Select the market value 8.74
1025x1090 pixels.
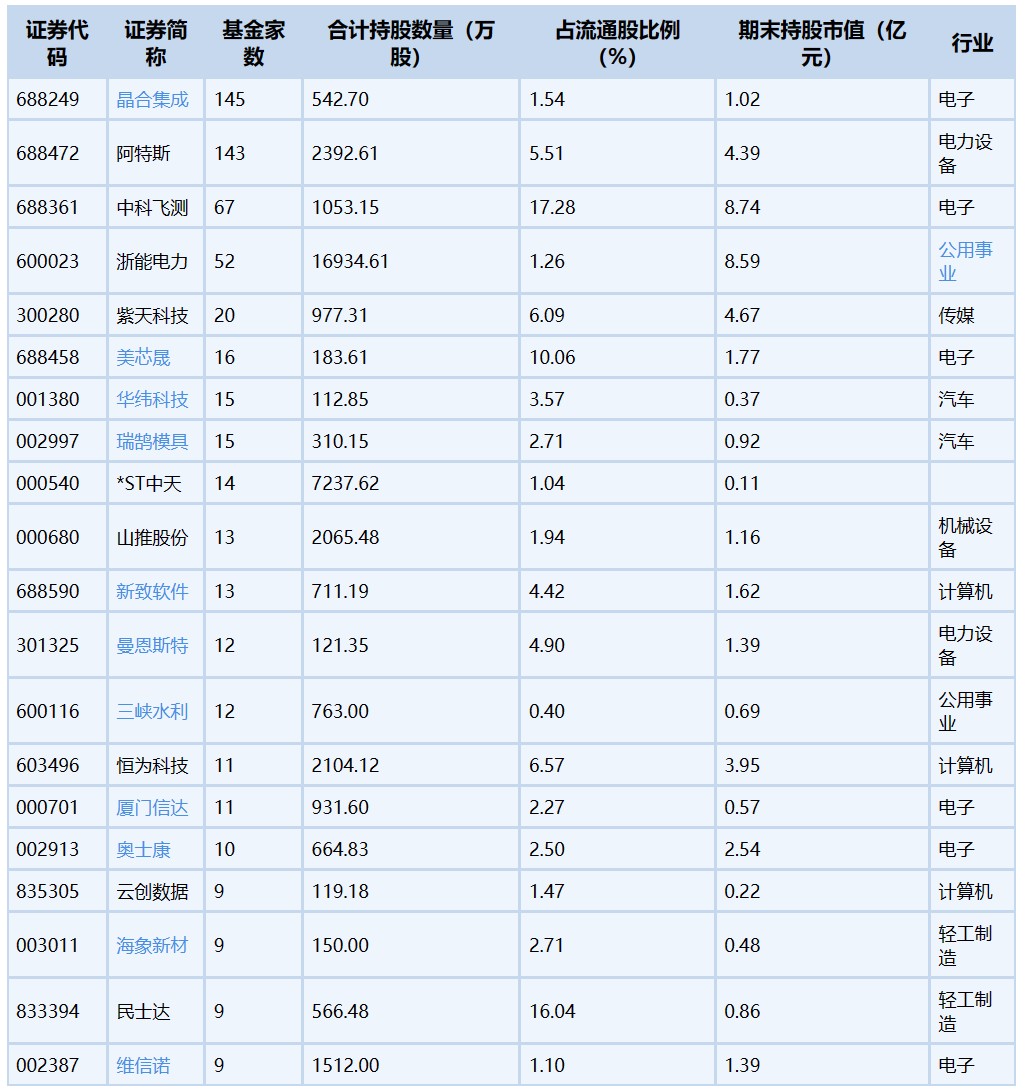pyautogui.click(x=742, y=207)
